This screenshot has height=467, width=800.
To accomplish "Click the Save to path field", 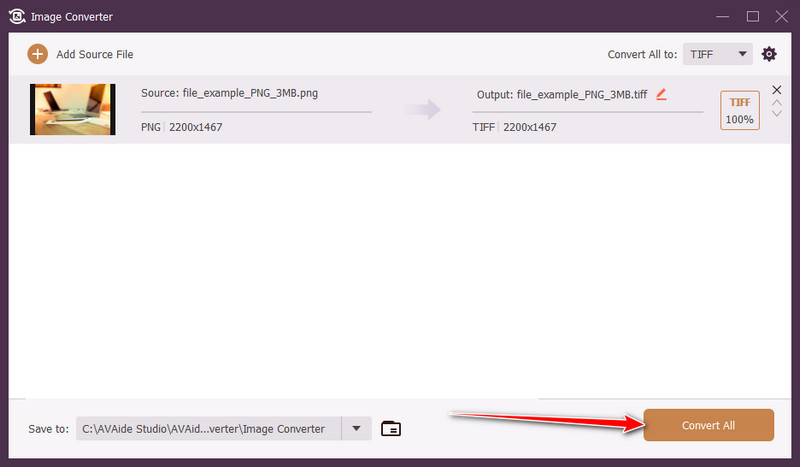I will [208, 429].
